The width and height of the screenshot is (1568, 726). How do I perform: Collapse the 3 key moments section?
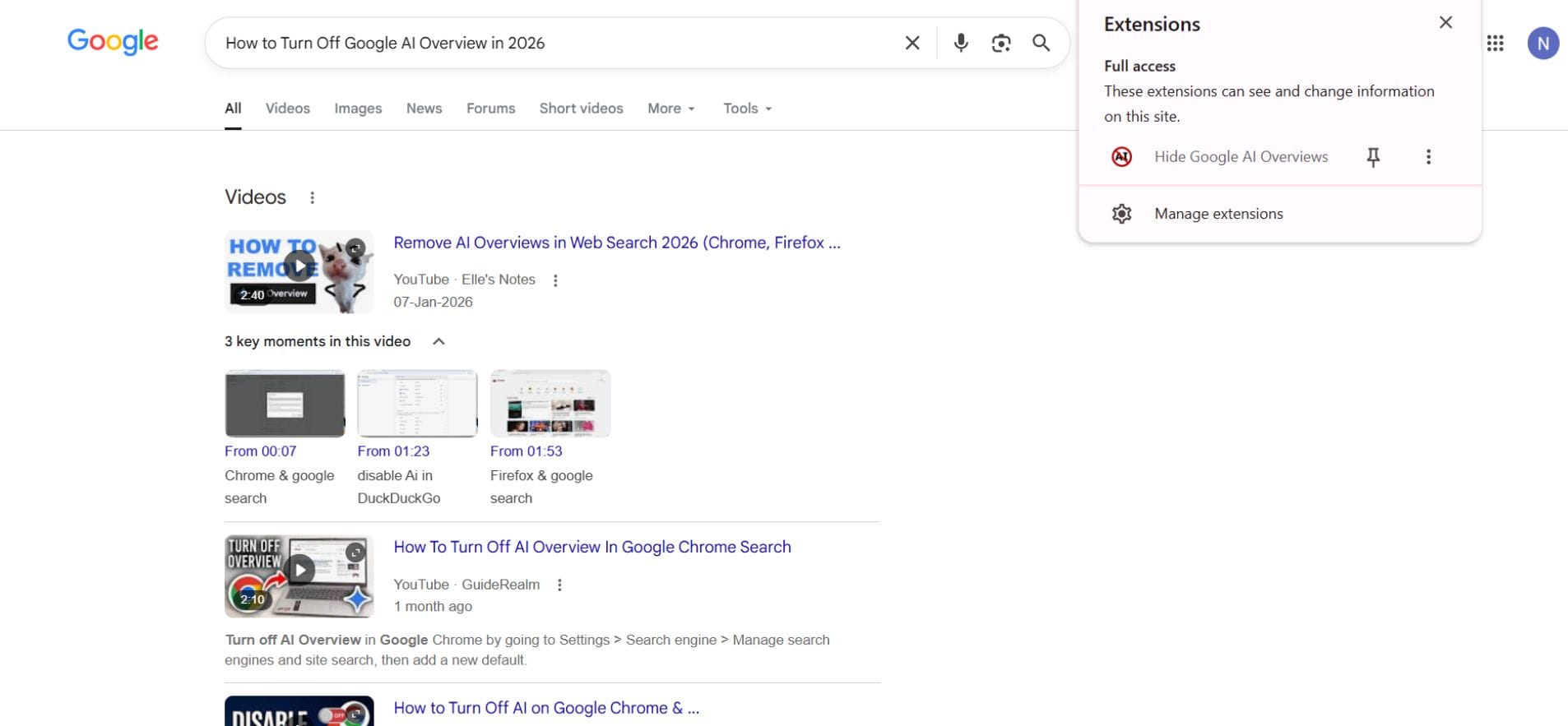pyautogui.click(x=438, y=341)
